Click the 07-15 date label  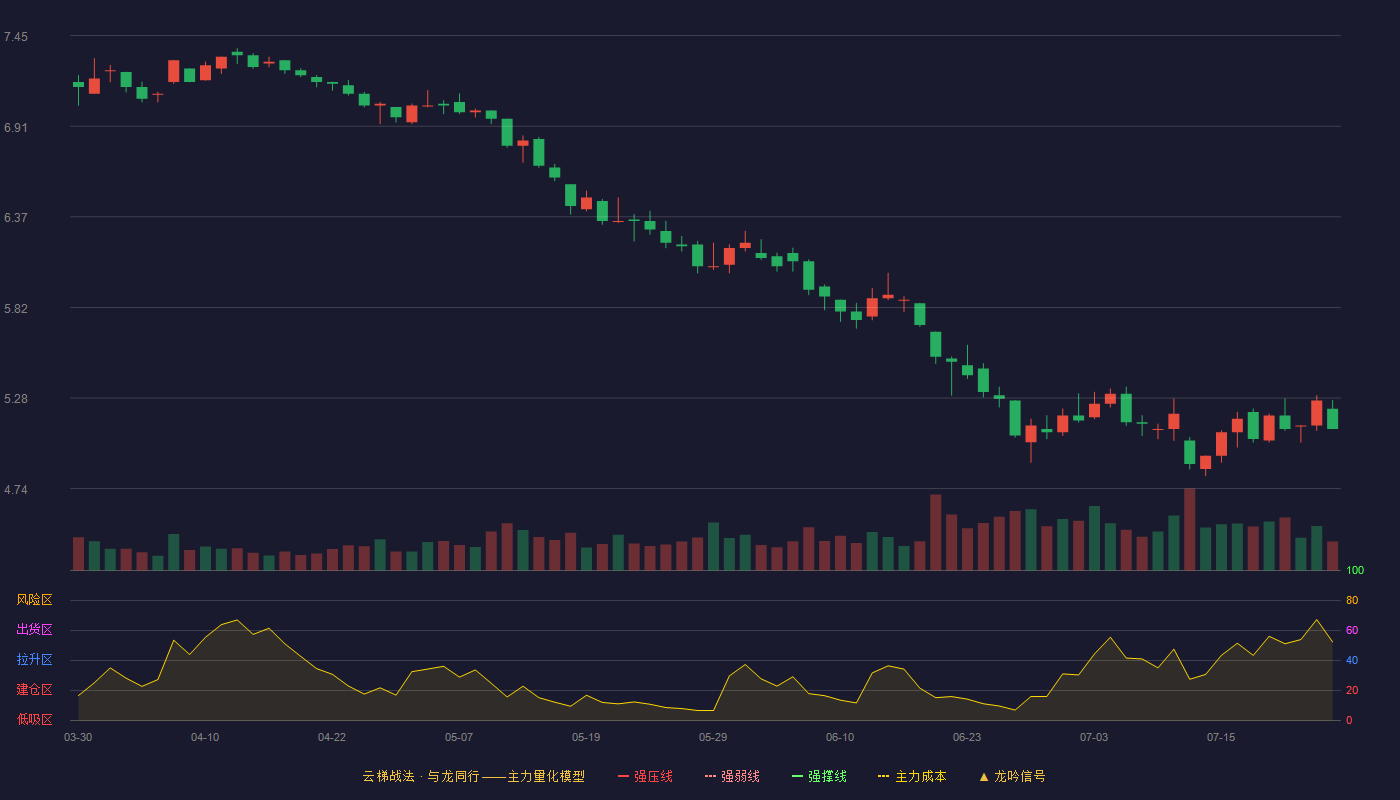pyautogui.click(x=1221, y=737)
